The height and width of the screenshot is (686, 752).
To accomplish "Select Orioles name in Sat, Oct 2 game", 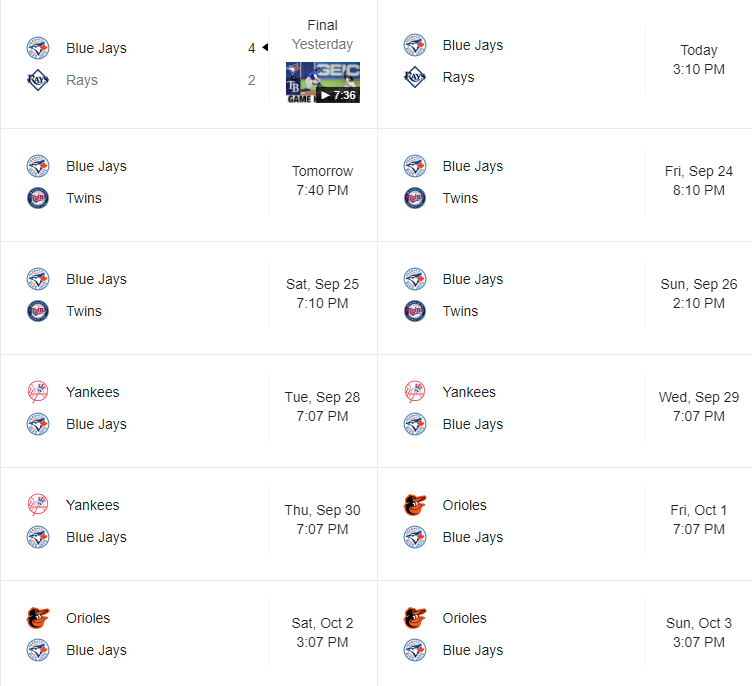I will 88,618.
